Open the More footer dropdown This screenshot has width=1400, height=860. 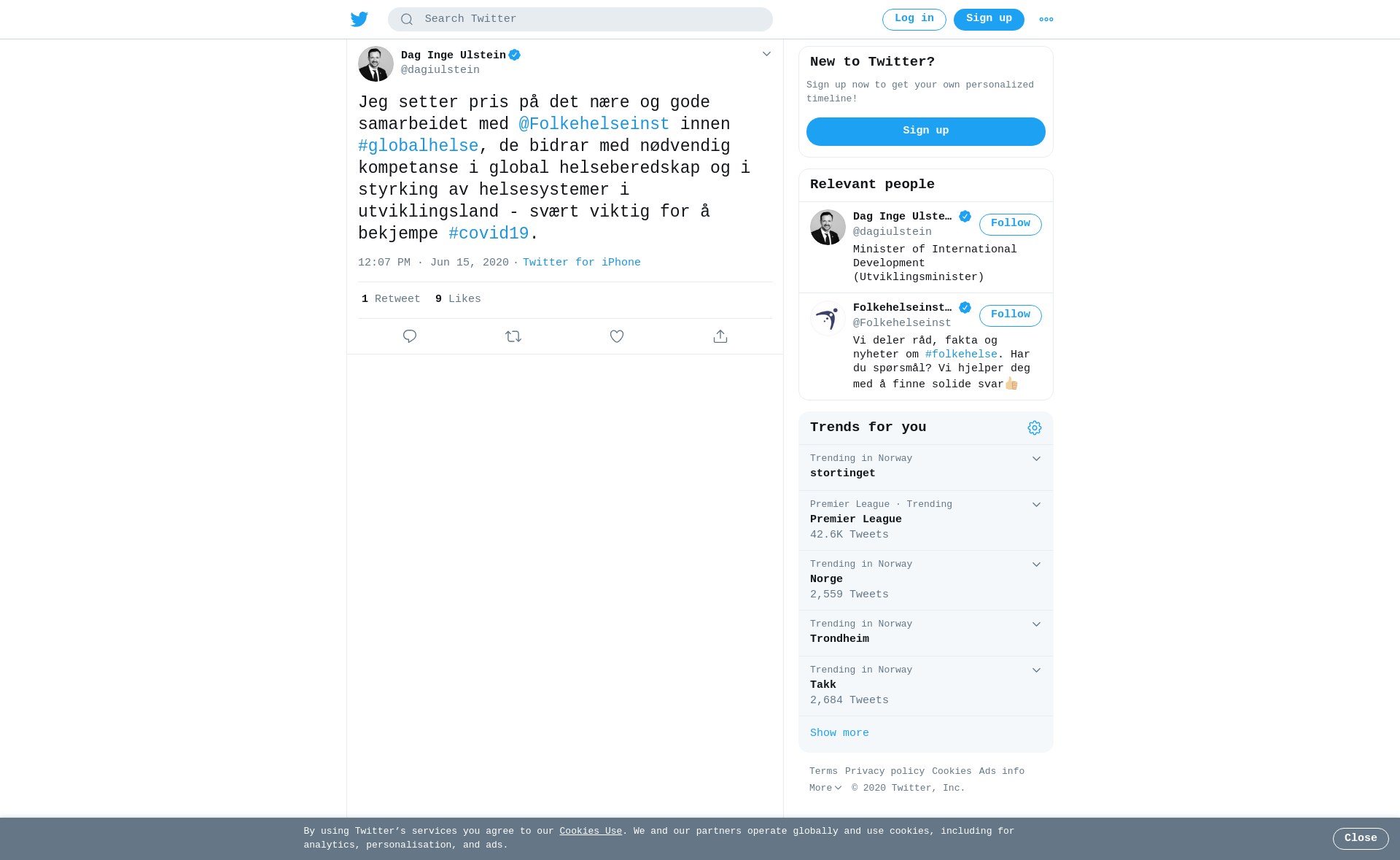825,788
